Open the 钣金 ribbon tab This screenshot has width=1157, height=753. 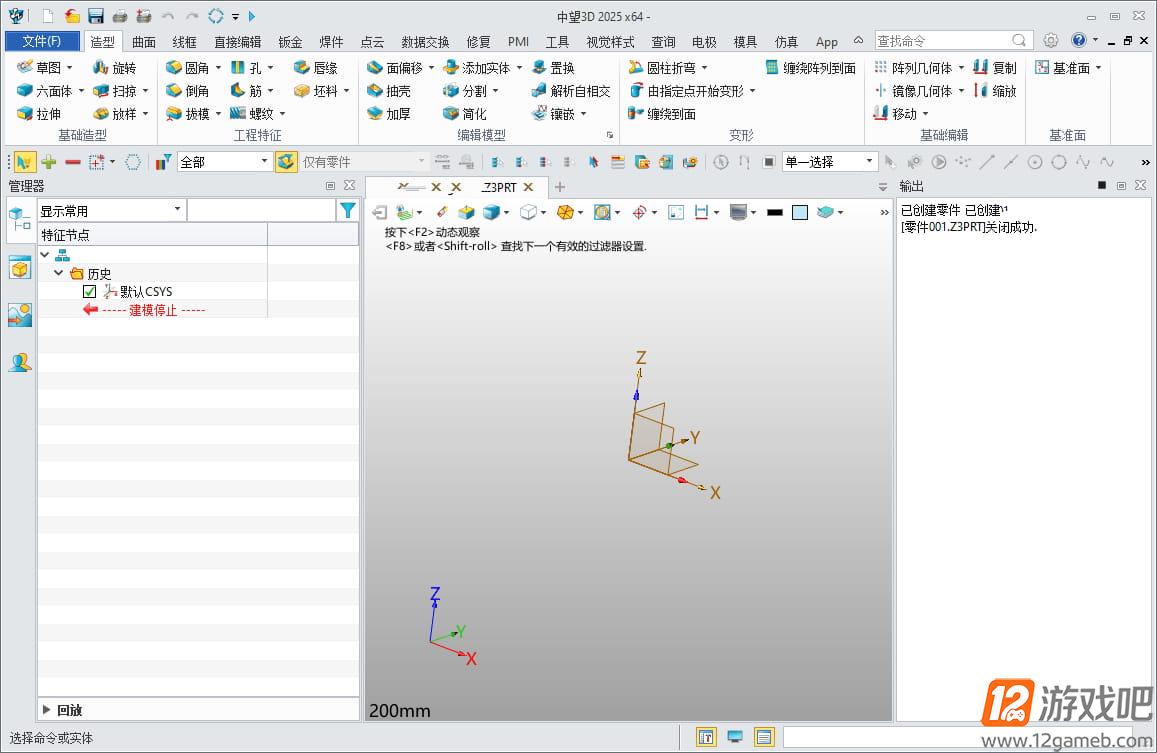point(290,42)
